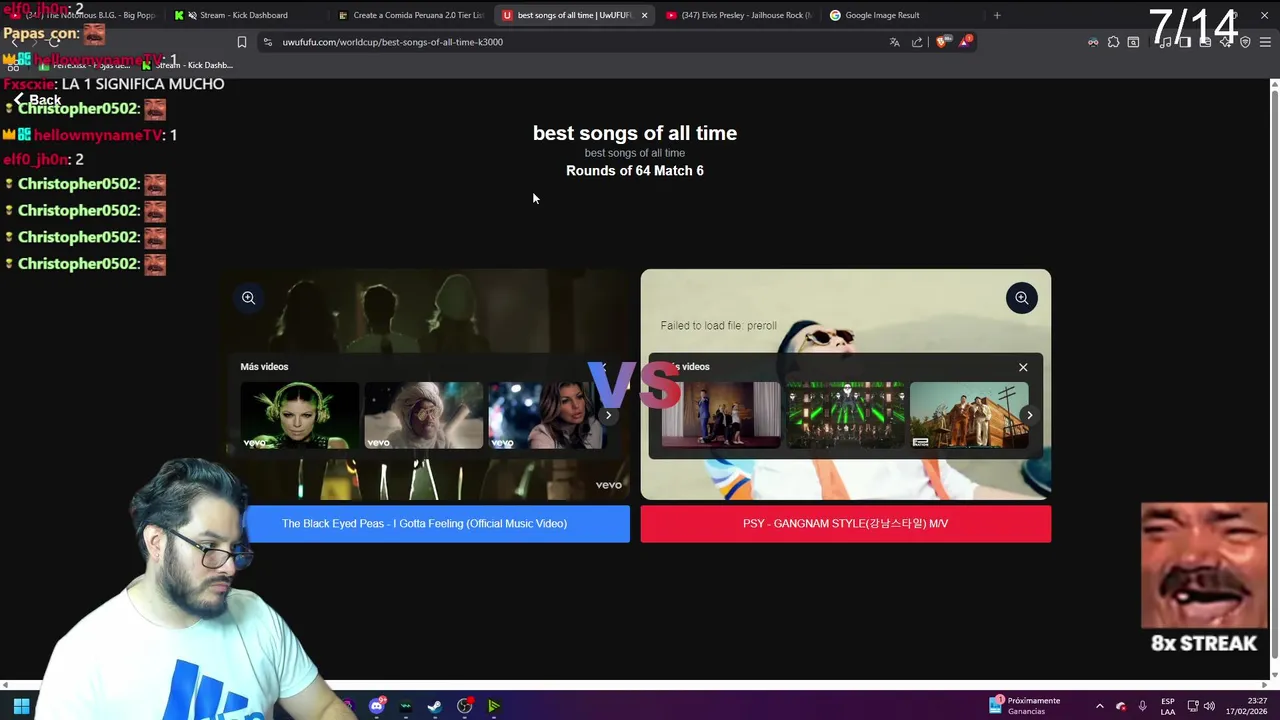Open the round app with red badge on taskbar
Image resolution: width=1280 pixels, height=720 pixels.
tap(465, 706)
